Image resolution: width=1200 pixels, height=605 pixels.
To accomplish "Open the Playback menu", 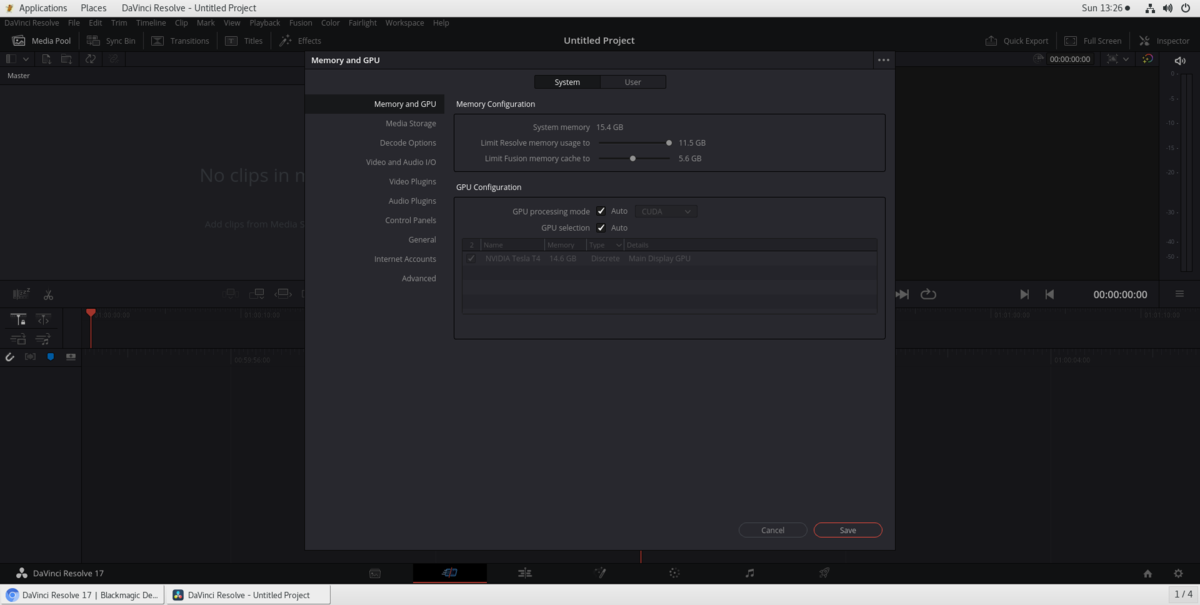I will [265, 22].
